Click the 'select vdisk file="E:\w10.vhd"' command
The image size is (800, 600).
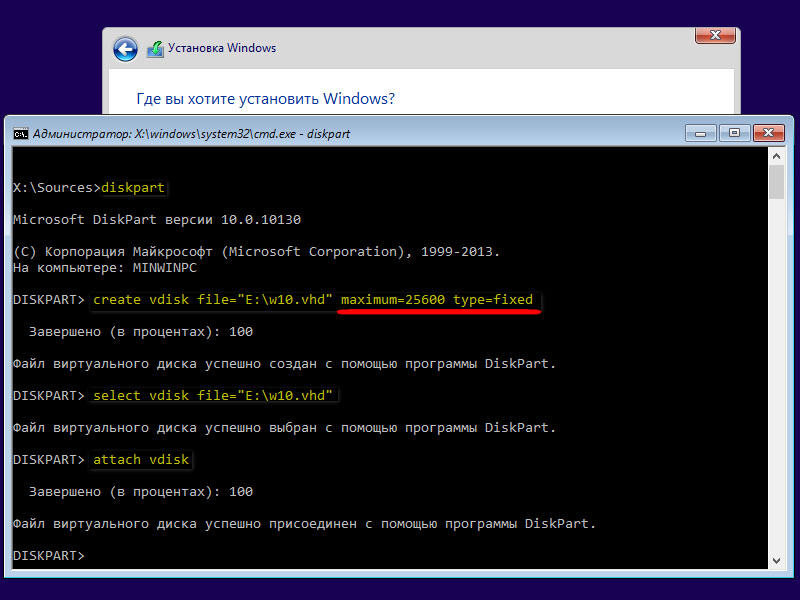(213, 395)
